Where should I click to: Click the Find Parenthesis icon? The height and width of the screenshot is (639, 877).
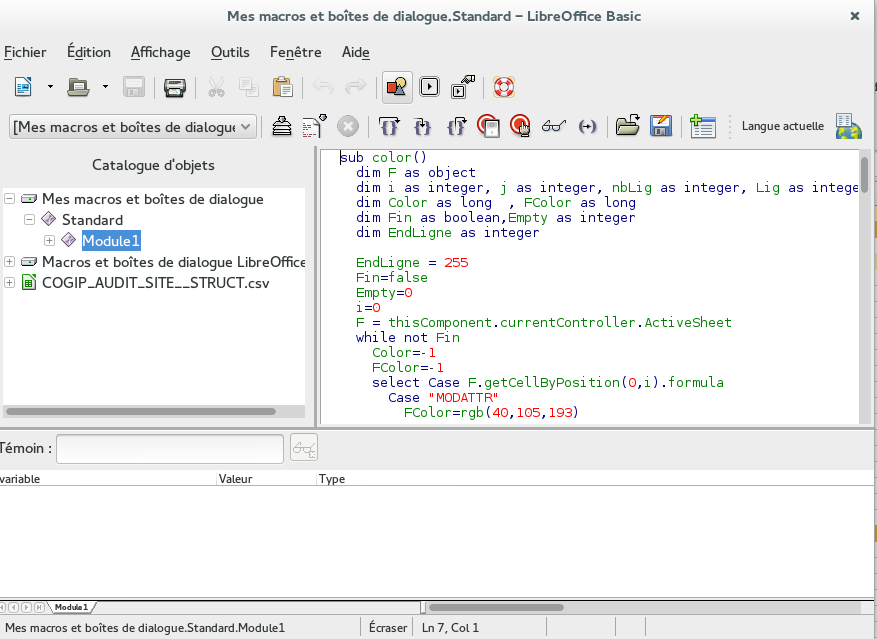point(587,127)
